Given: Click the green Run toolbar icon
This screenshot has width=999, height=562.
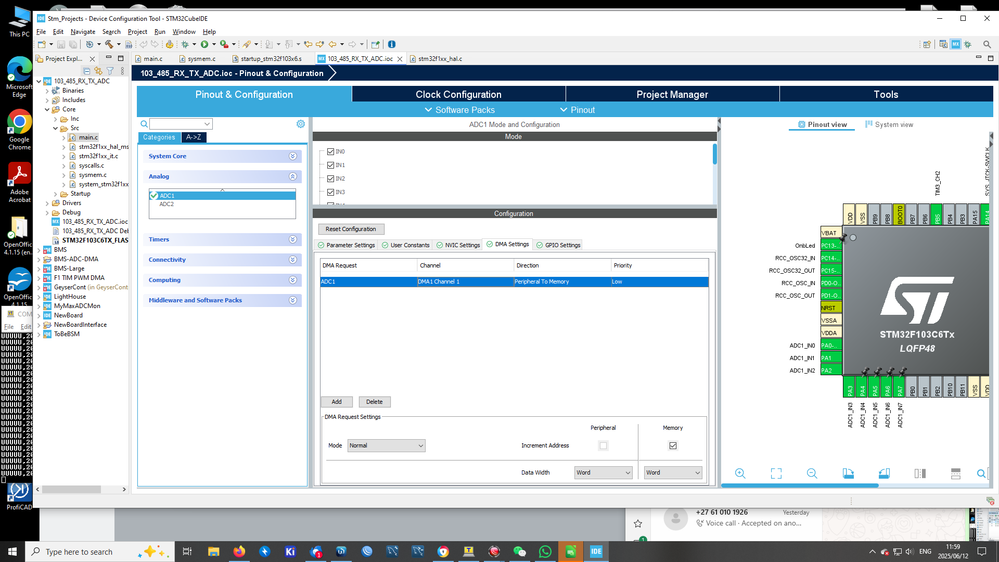Looking at the screenshot, I should coord(205,45).
